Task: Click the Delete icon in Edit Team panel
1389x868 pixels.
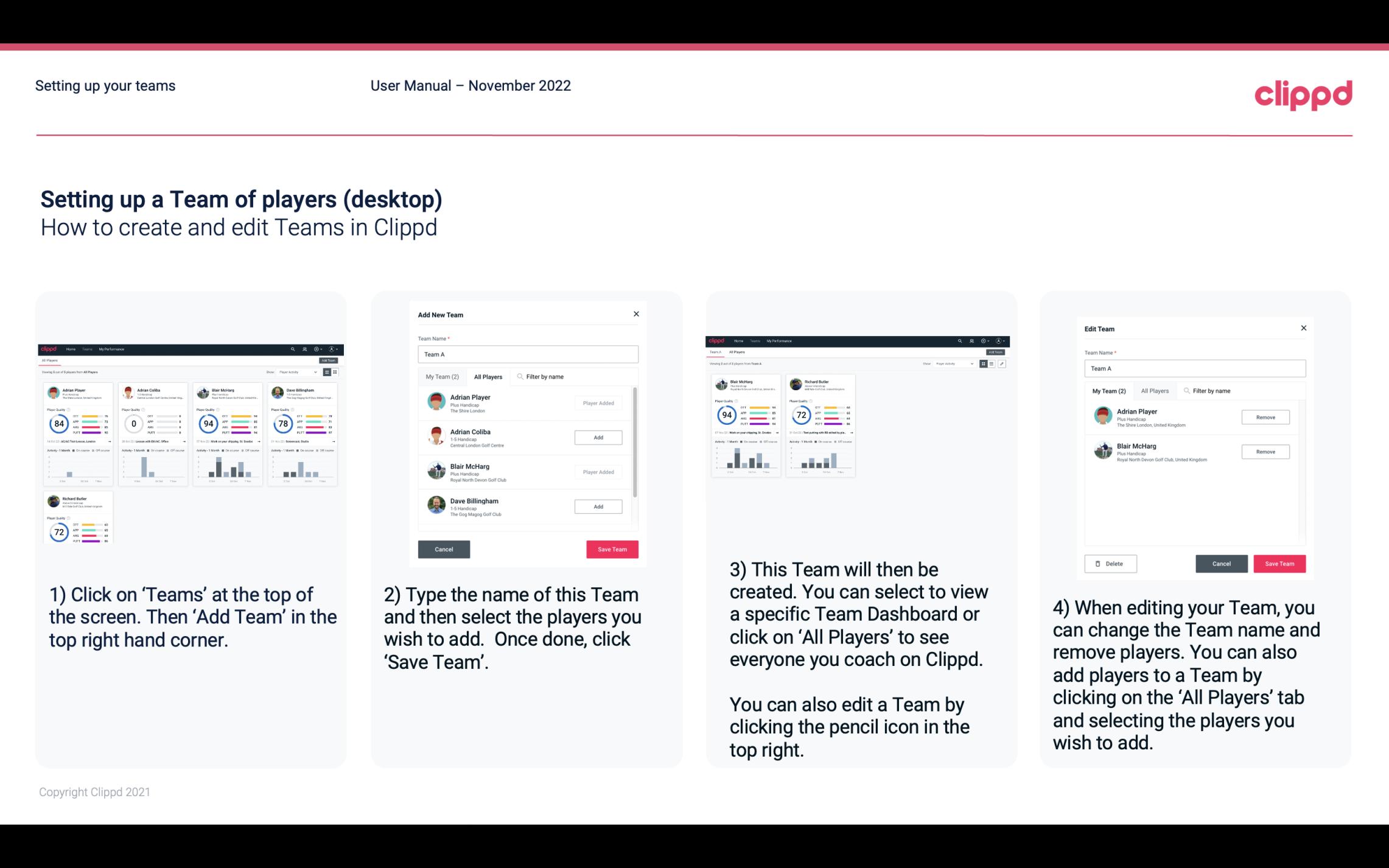Action: 1109,563
